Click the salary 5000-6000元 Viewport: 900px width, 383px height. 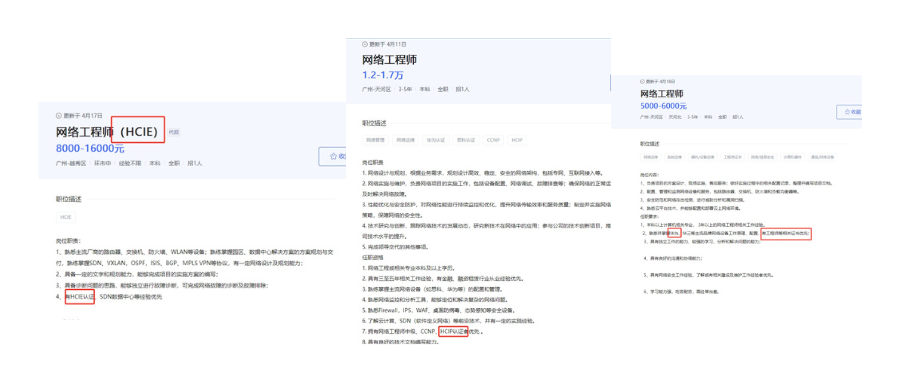point(664,106)
